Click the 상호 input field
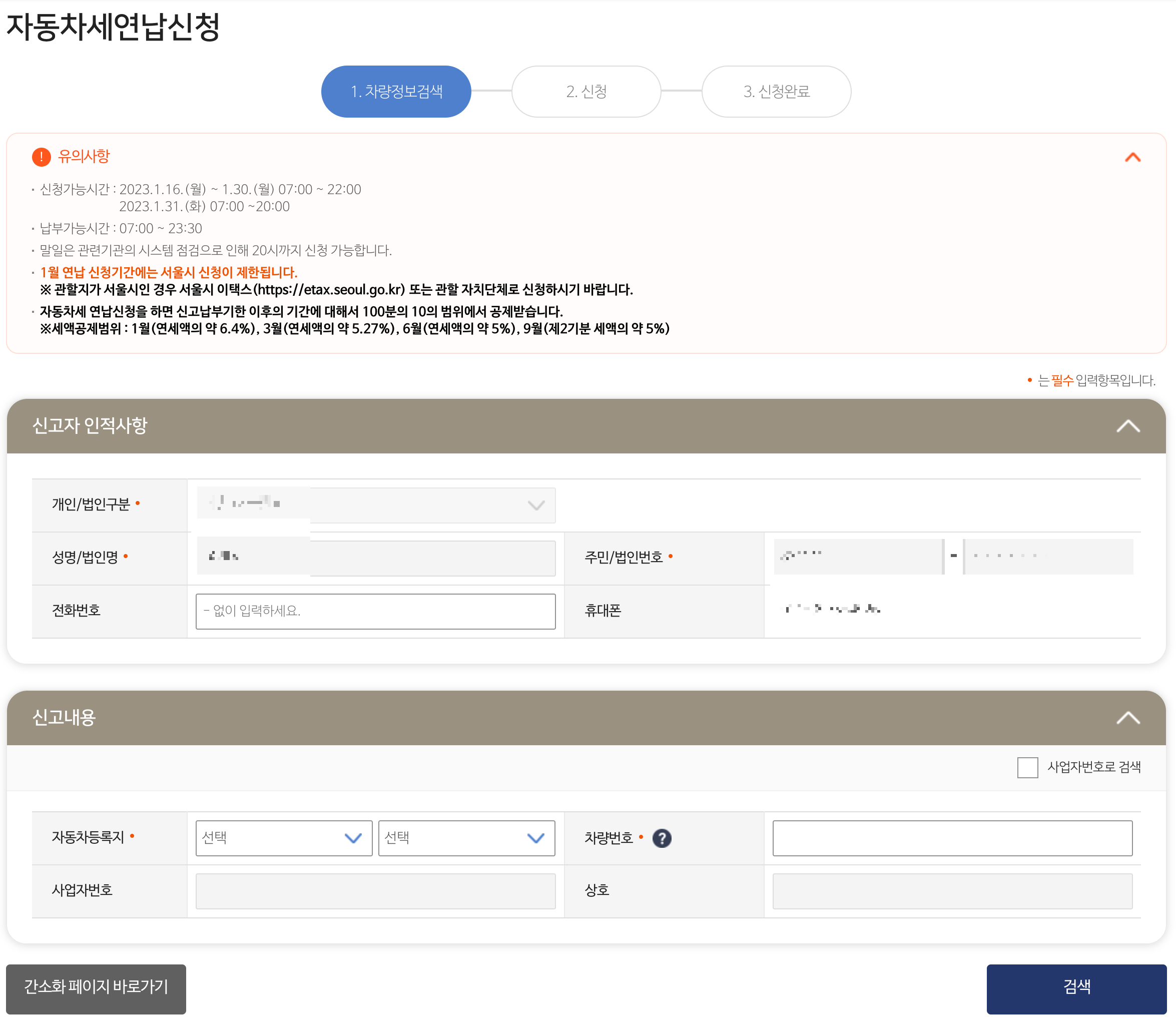The width and height of the screenshot is (1176, 1025). (952, 890)
